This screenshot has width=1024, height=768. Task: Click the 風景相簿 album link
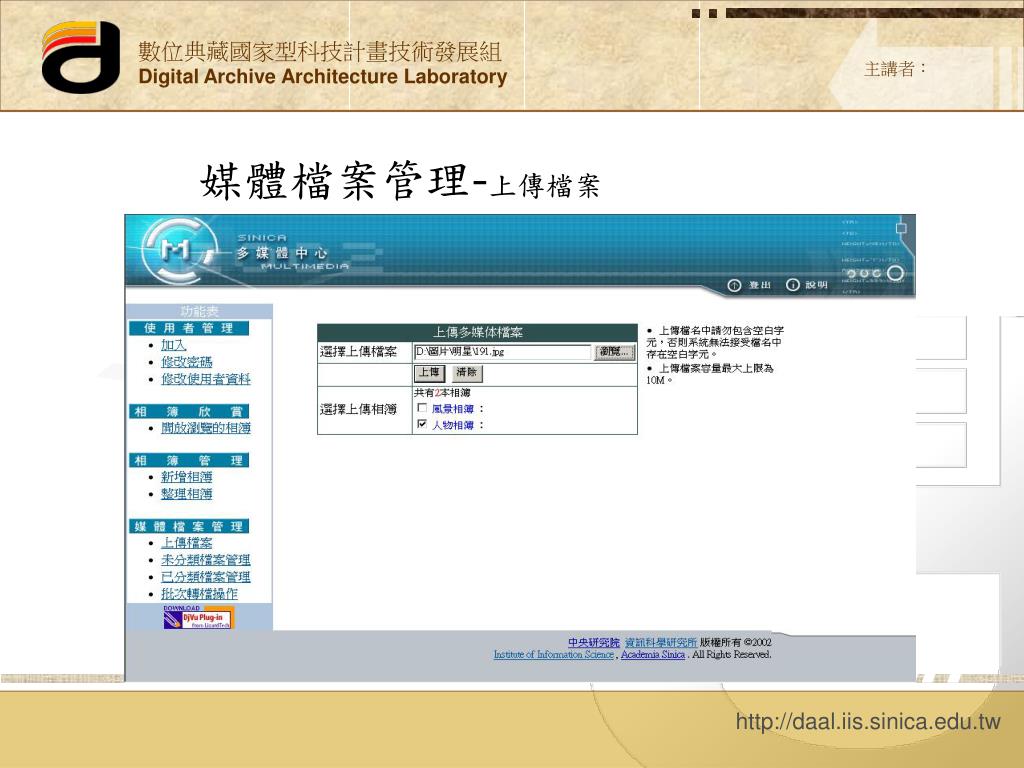453,409
